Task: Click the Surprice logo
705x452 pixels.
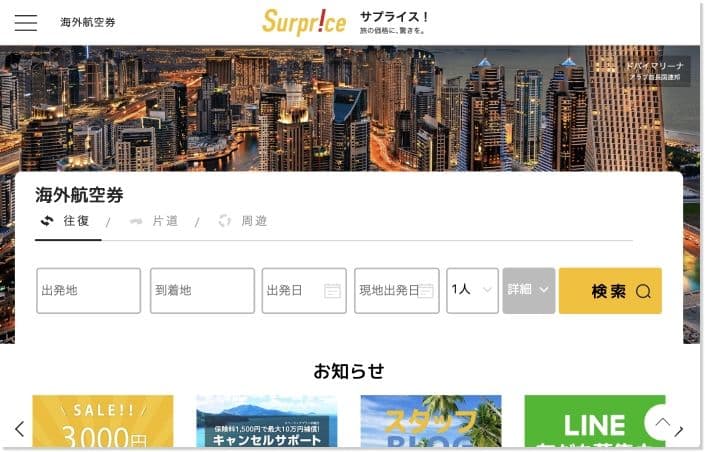Action: click(x=304, y=22)
